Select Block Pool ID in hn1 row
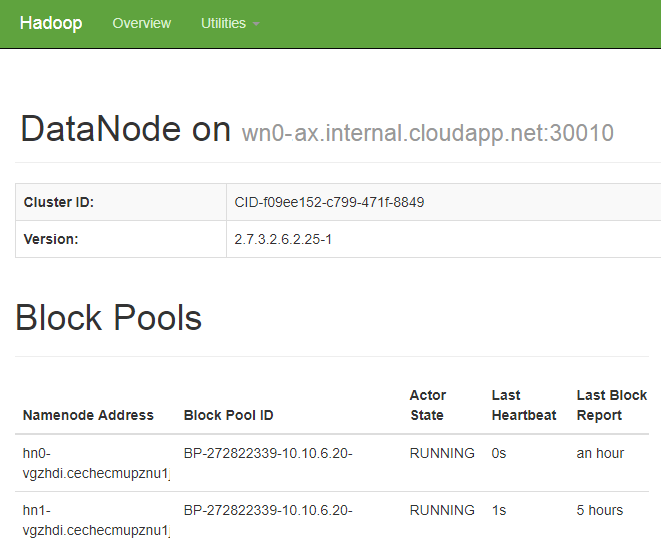This screenshot has width=661, height=560. click(268, 510)
